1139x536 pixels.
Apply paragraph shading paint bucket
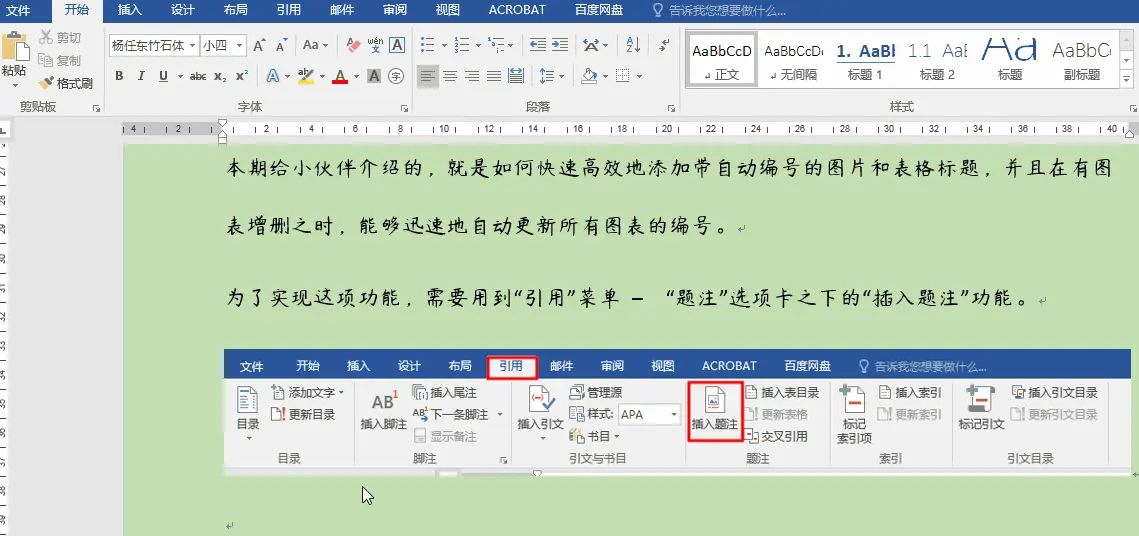pos(588,76)
